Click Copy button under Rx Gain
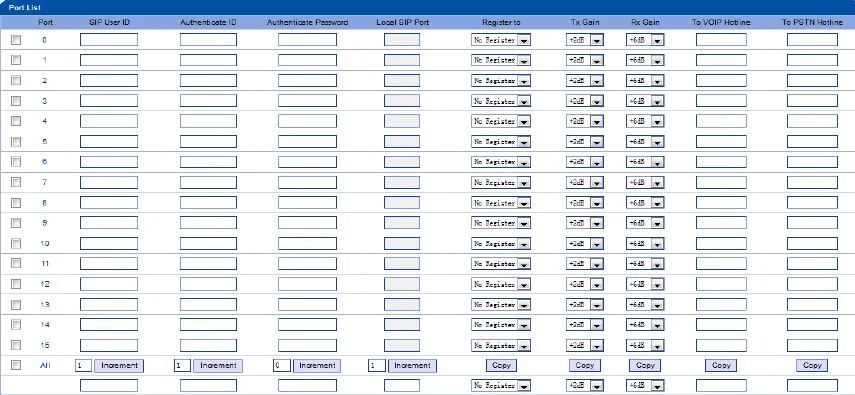 coord(645,366)
